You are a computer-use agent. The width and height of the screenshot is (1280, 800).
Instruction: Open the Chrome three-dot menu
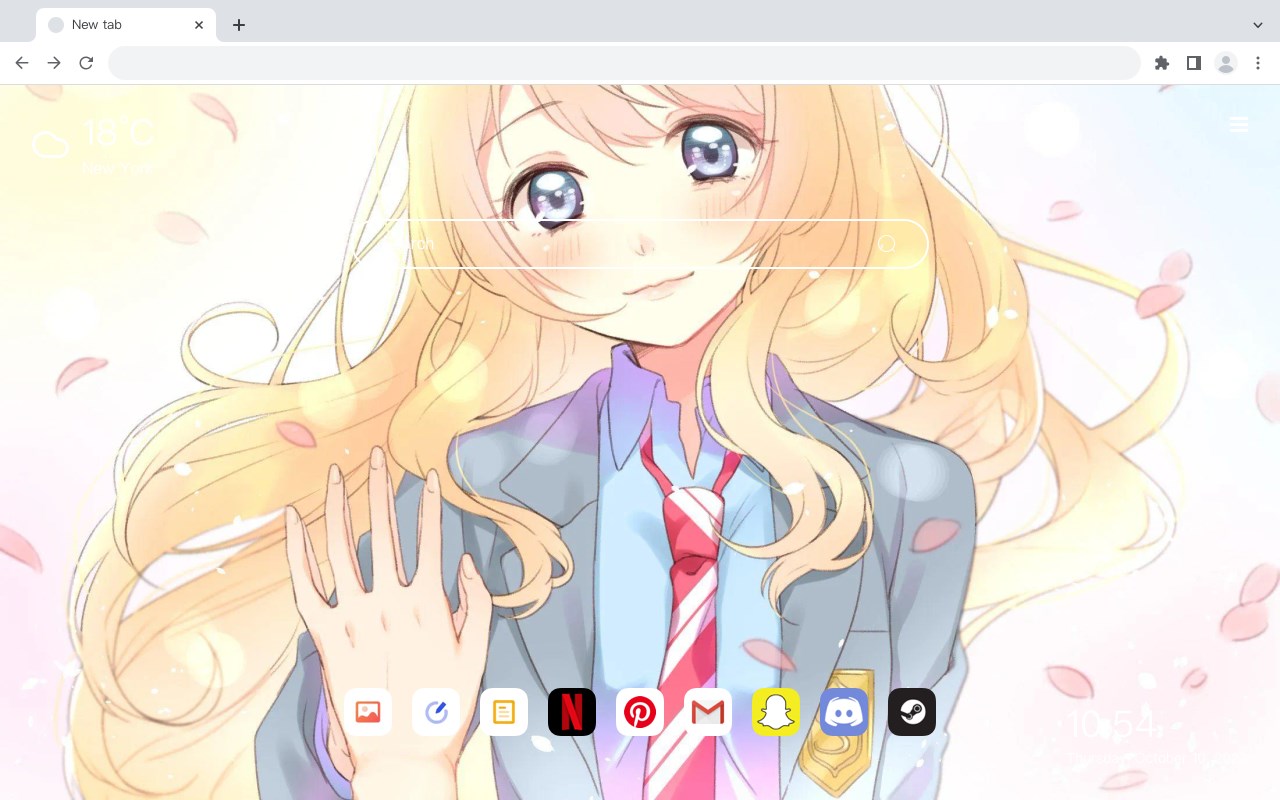1258,63
